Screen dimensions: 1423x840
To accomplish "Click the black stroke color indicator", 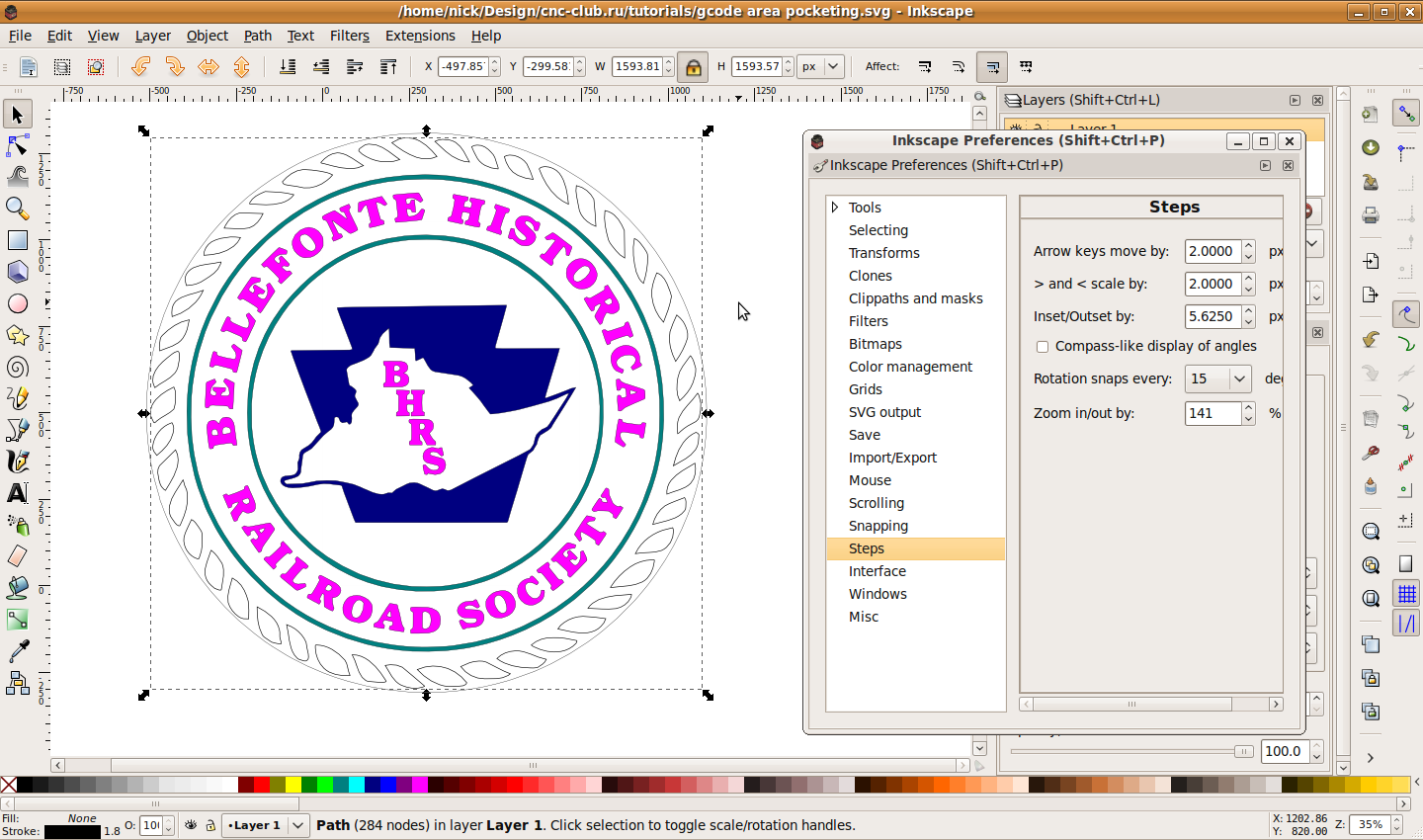I will pos(72,832).
